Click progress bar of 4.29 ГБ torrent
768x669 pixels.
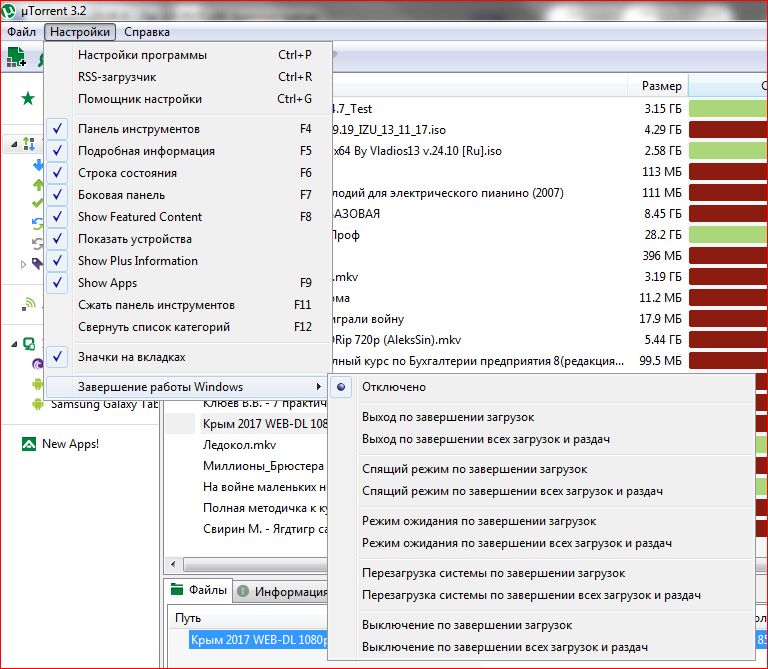[728, 130]
